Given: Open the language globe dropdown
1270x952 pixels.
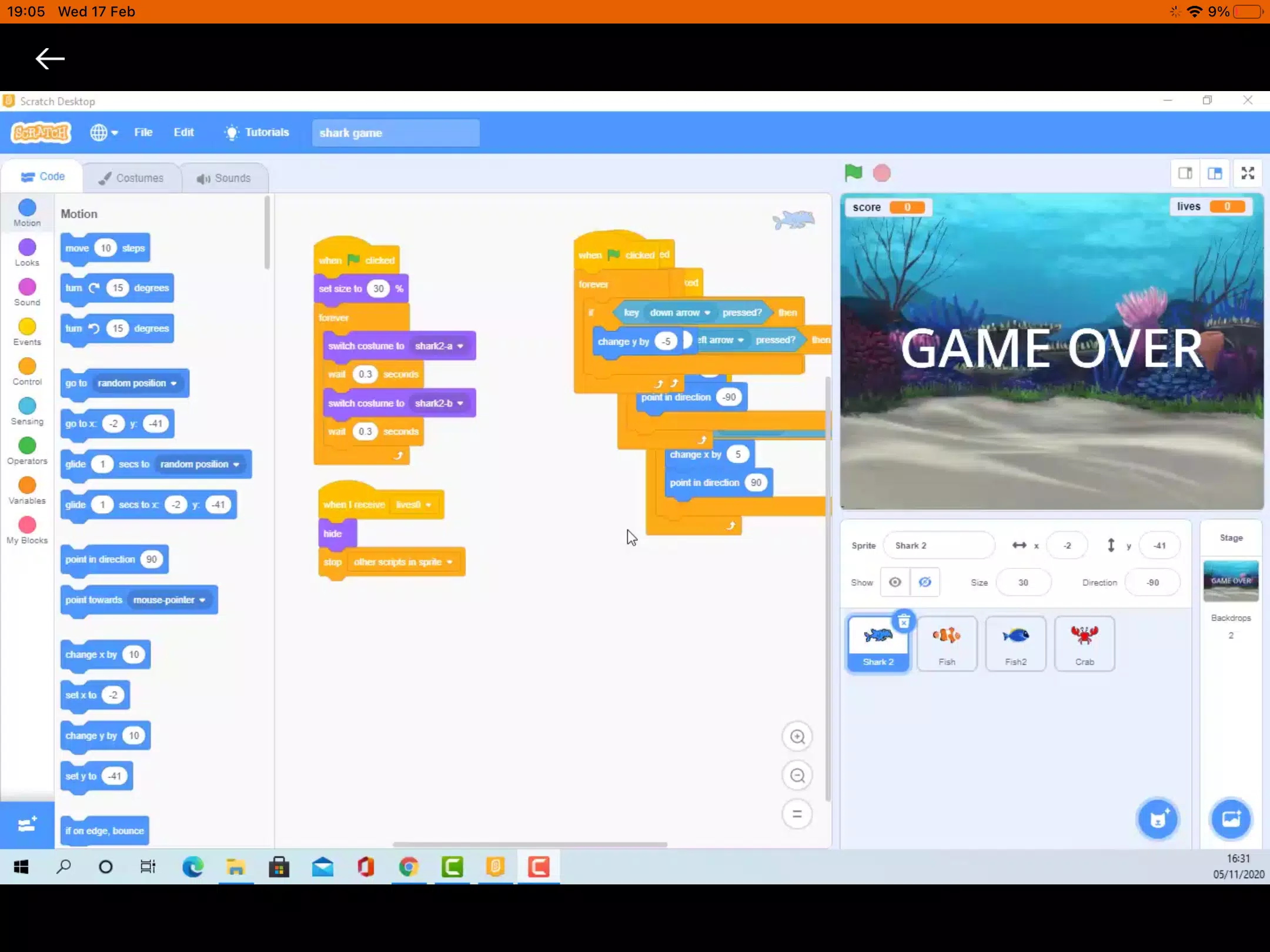Looking at the screenshot, I should [x=103, y=132].
